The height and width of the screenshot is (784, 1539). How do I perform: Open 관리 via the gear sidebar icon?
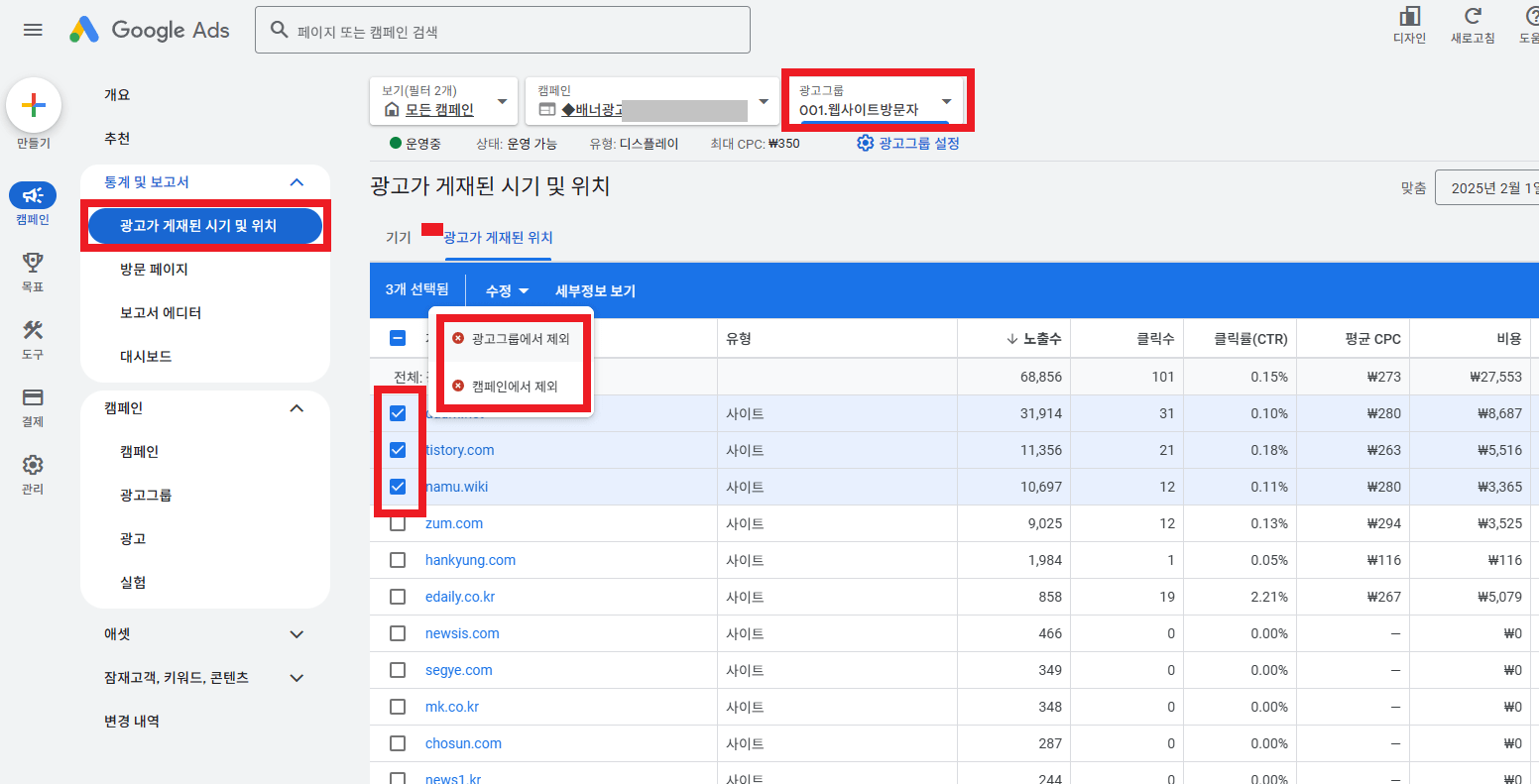click(x=33, y=464)
